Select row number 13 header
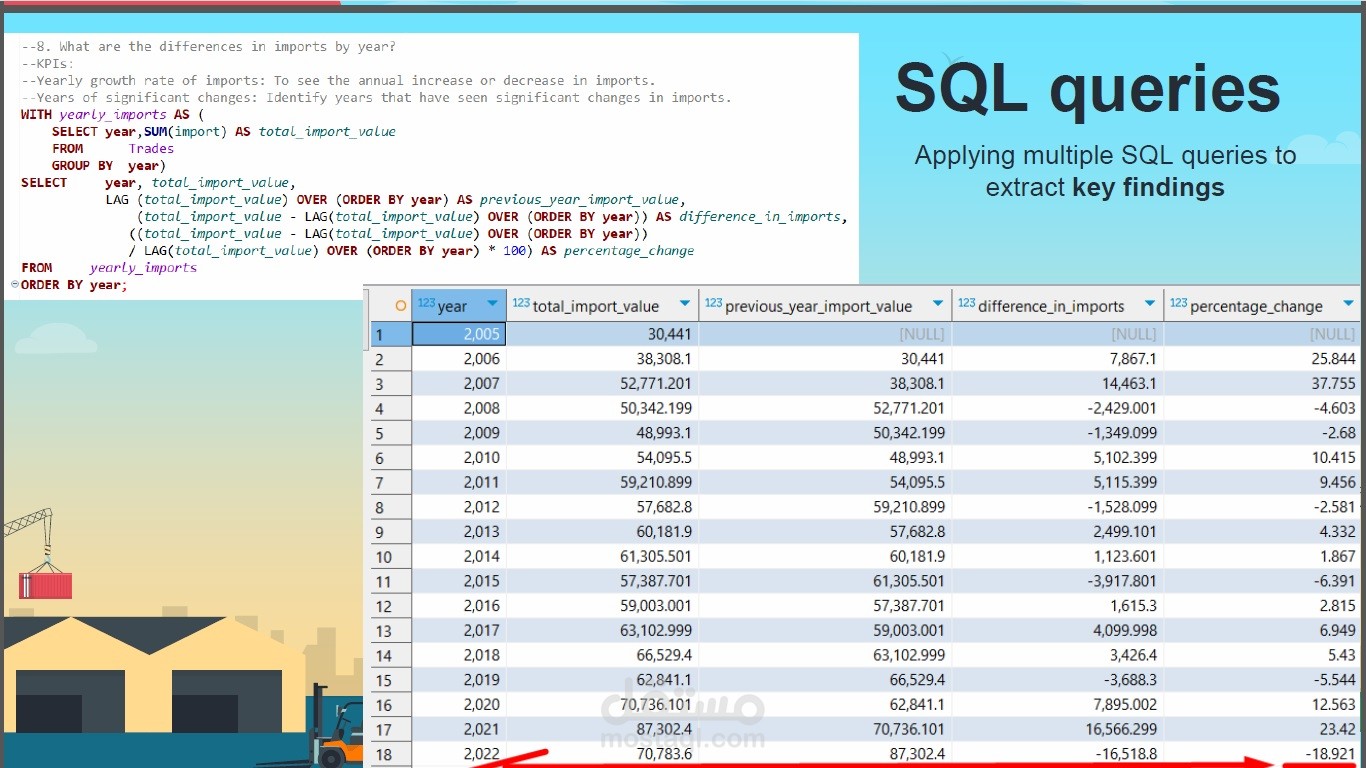Image resolution: width=1366 pixels, height=768 pixels. [391, 631]
